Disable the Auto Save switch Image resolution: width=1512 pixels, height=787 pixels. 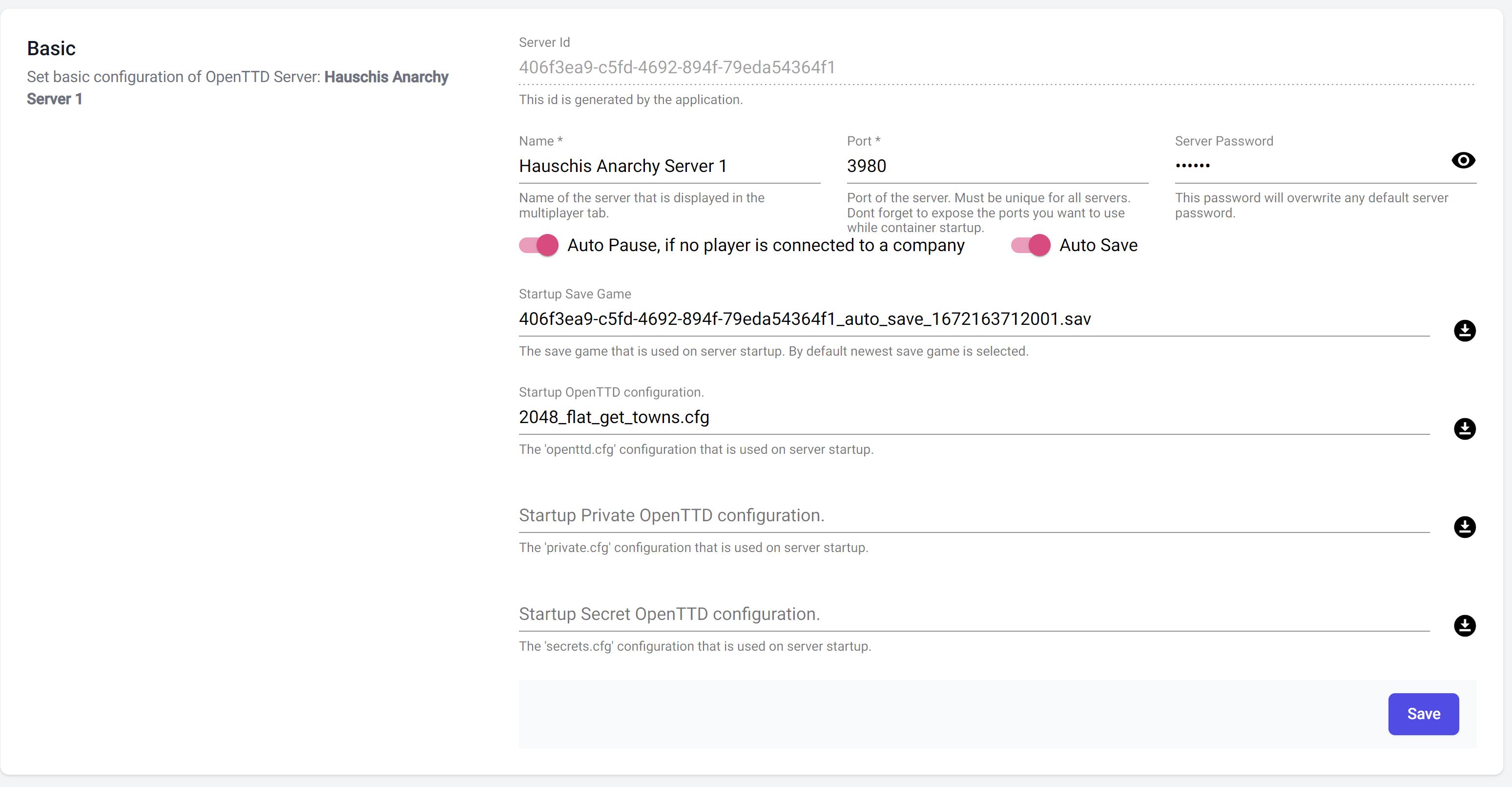(x=1030, y=245)
